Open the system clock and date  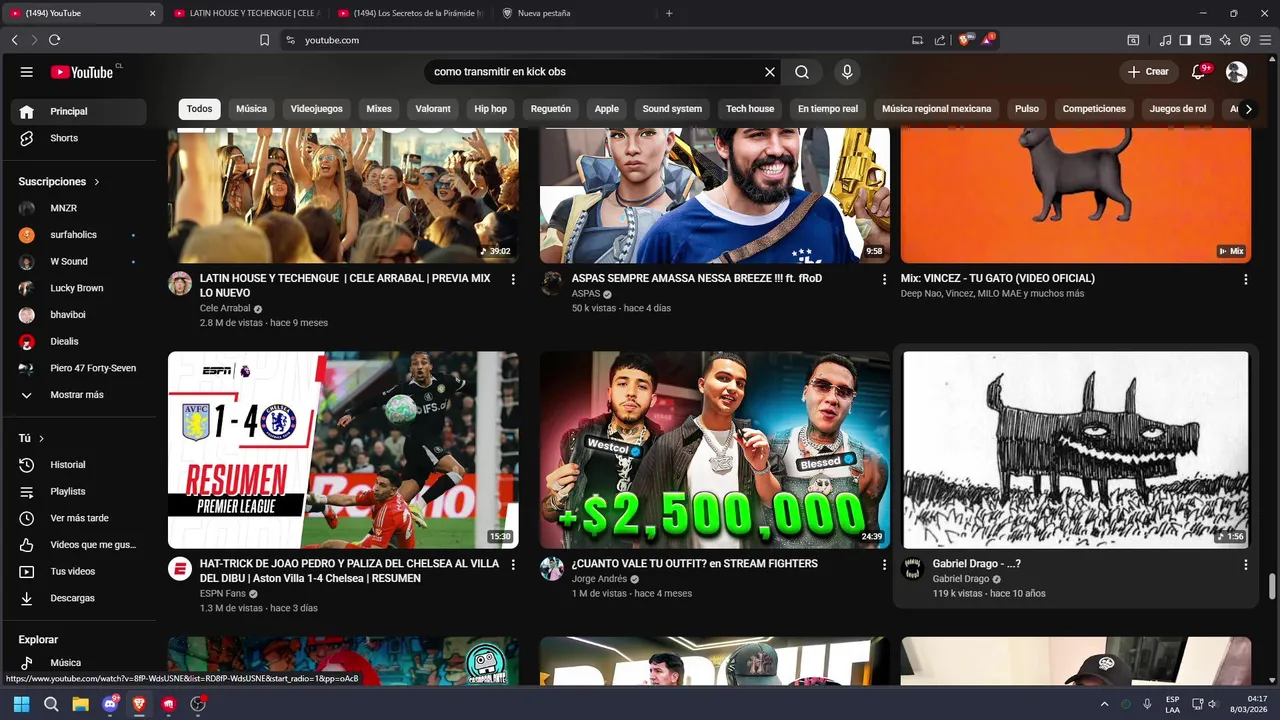(x=1249, y=704)
